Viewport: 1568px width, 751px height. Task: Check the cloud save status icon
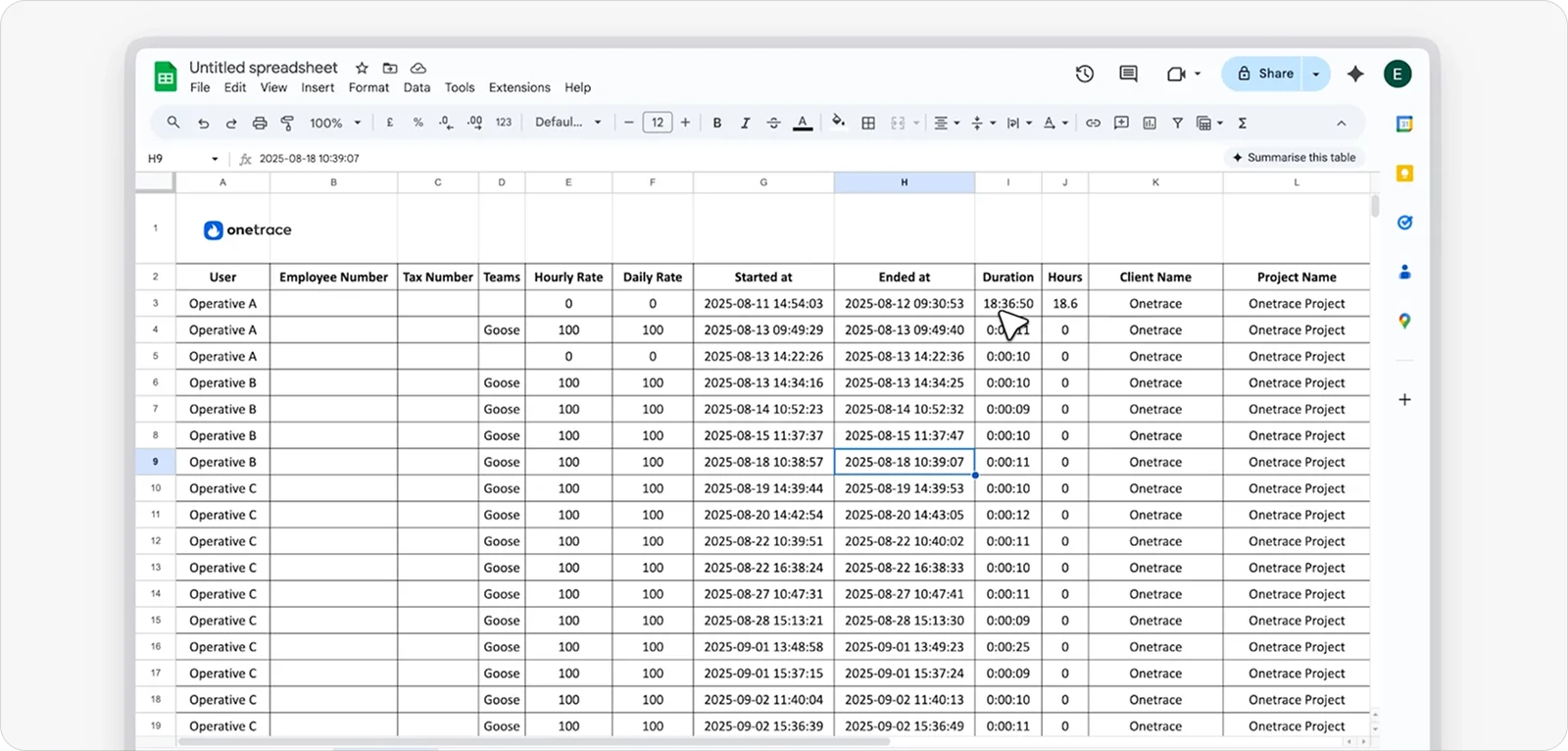point(418,68)
